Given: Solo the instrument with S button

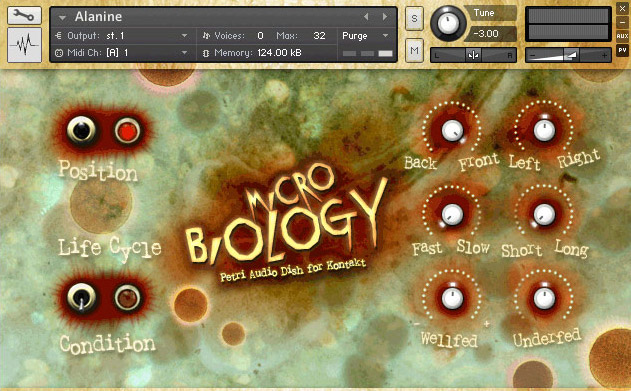Looking at the screenshot, I should coord(414,19).
